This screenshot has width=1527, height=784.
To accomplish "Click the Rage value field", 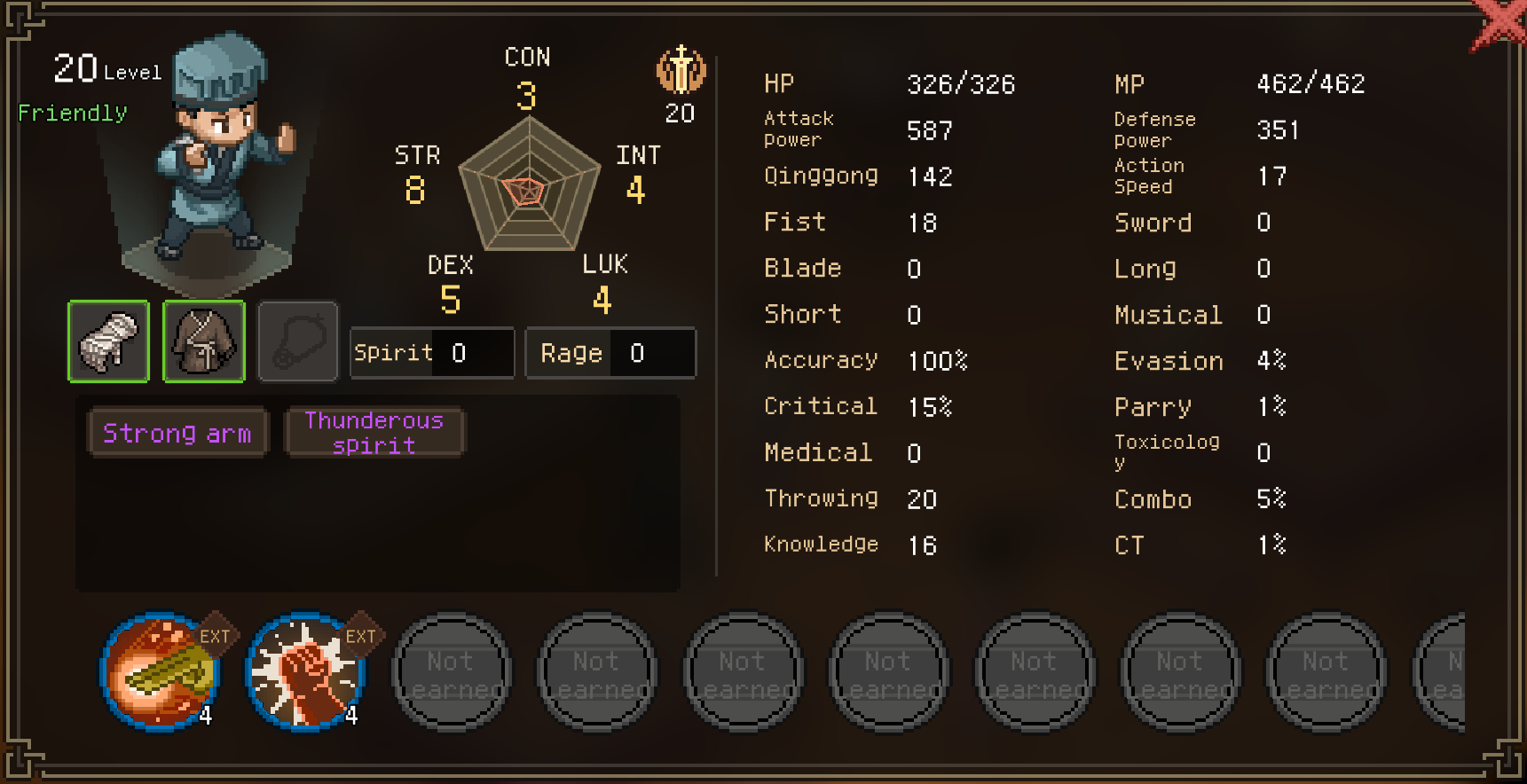I will [x=610, y=353].
